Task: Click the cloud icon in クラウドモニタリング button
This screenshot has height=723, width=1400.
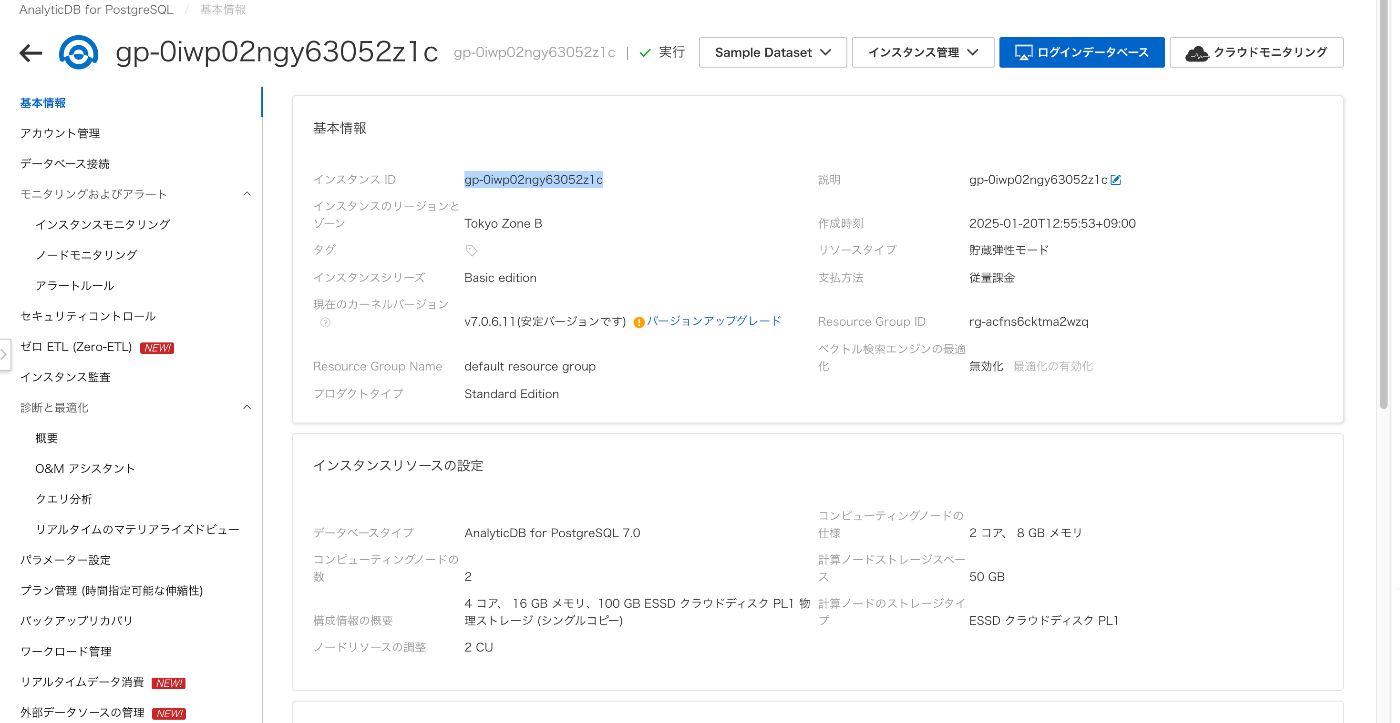Action: [1197, 53]
